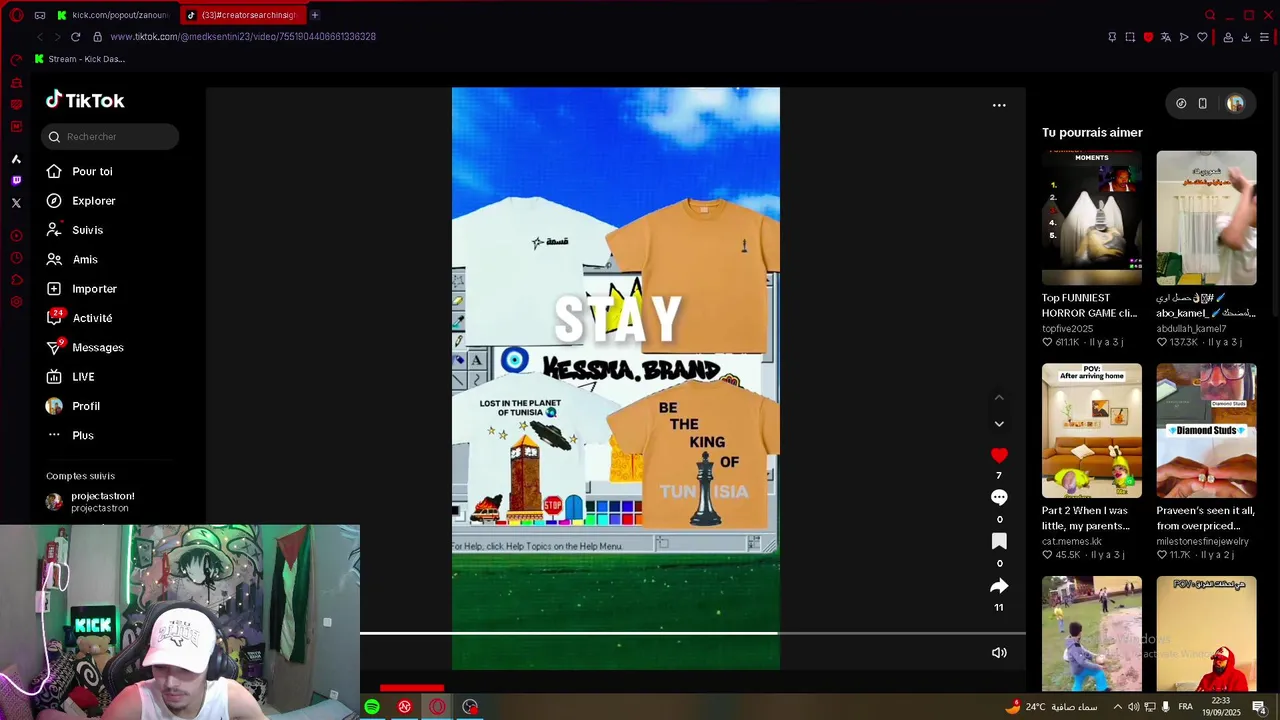This screenshot has width=1280, height=720.
Task: Open Messages inbox in TikTok
Action: pos(85,347)
